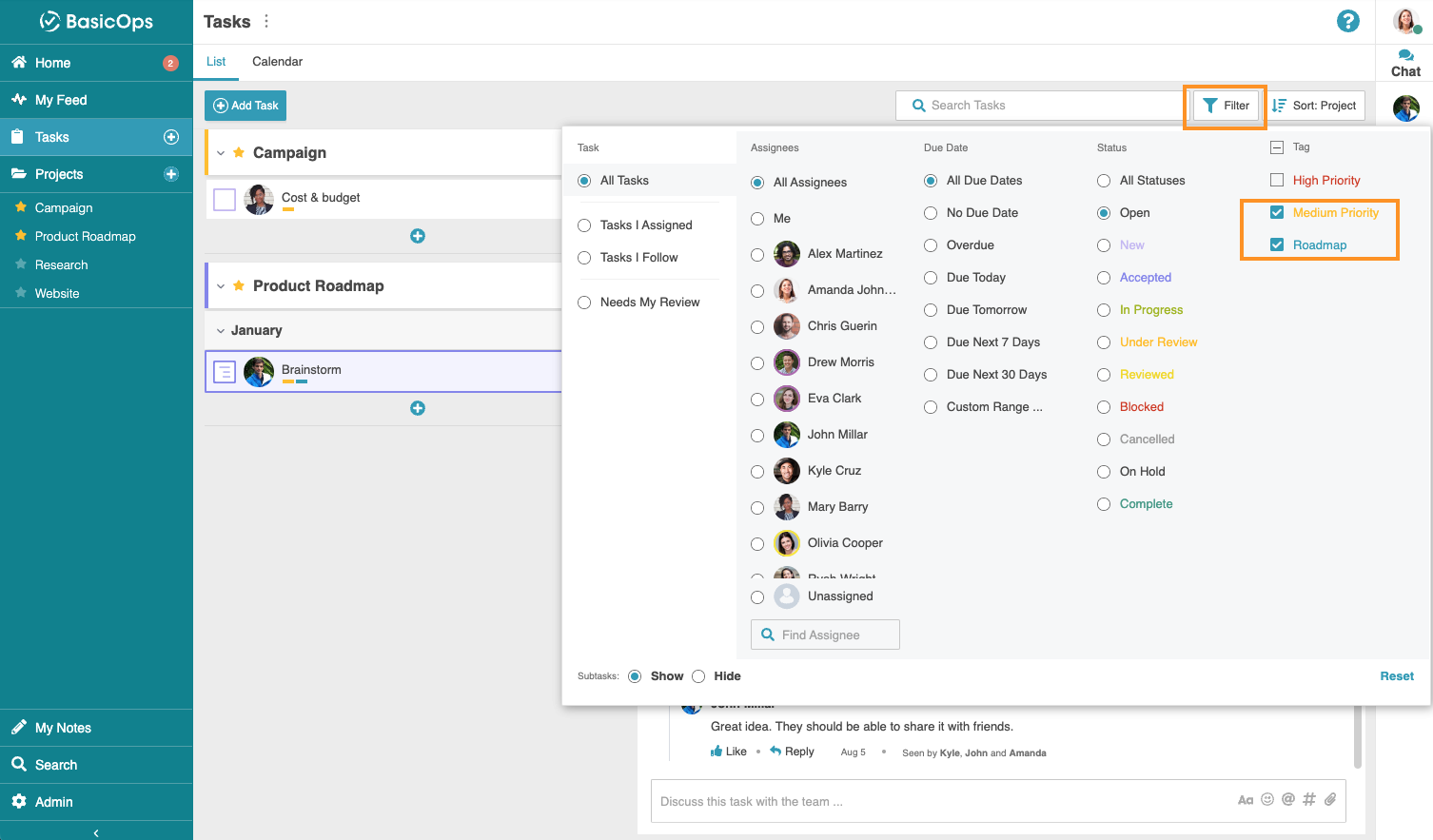The image size is (1433, 840).
Task: Collapse the January section chevron
Action: [x=221, y=331]
